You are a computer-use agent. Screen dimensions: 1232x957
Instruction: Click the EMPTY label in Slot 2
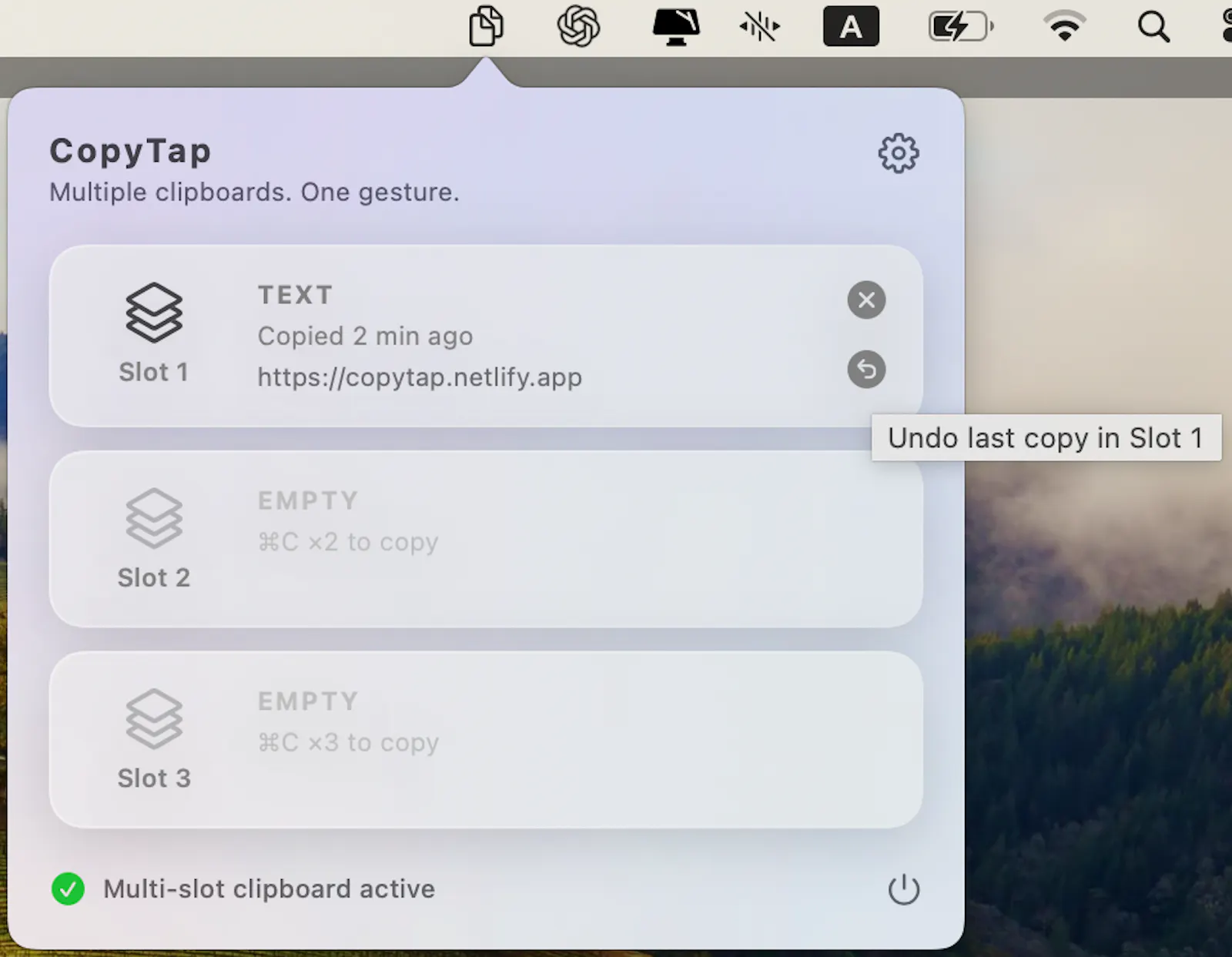click(x=308, y=500)
